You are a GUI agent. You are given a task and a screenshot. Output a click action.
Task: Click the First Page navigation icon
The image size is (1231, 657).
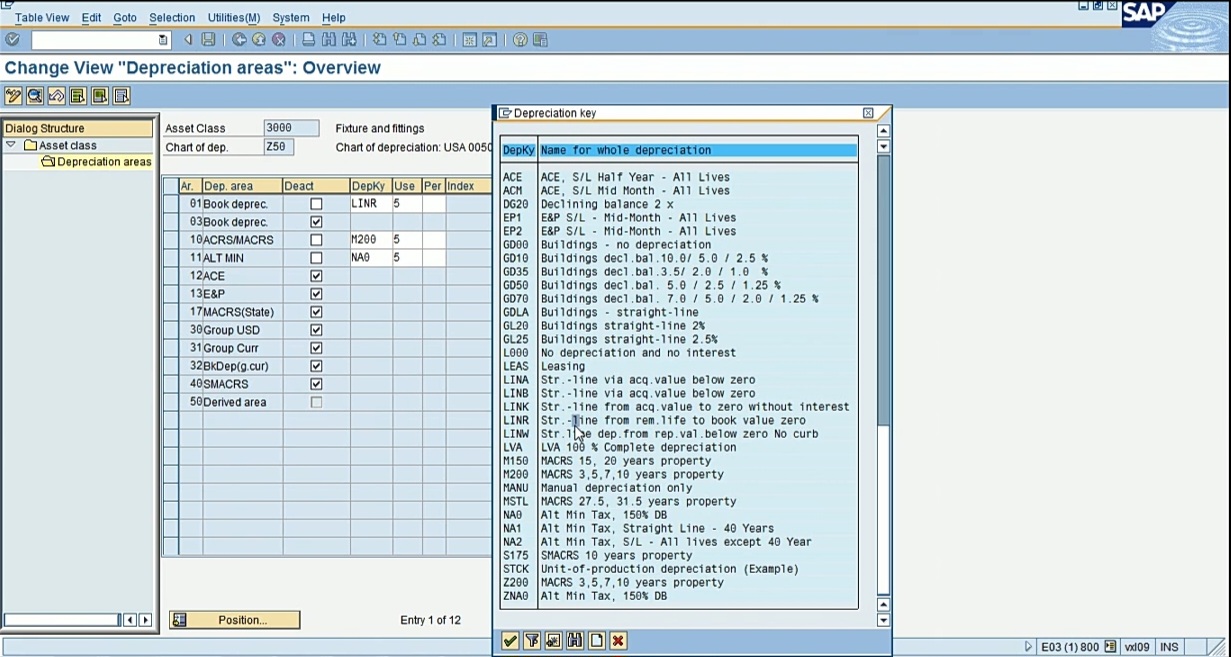(x=379, y=40)
